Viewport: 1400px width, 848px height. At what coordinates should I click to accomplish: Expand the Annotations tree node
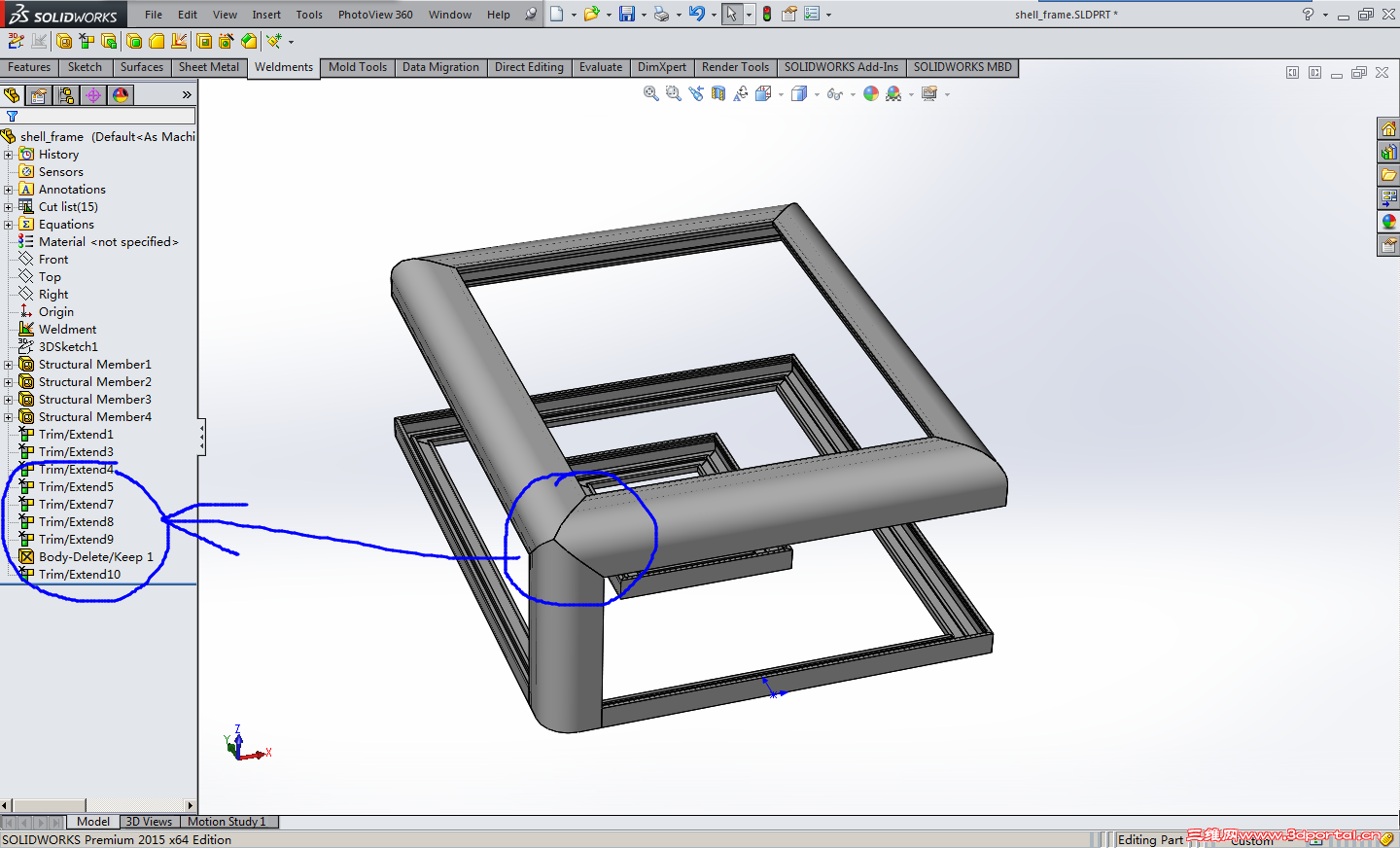tap(9, 190)
